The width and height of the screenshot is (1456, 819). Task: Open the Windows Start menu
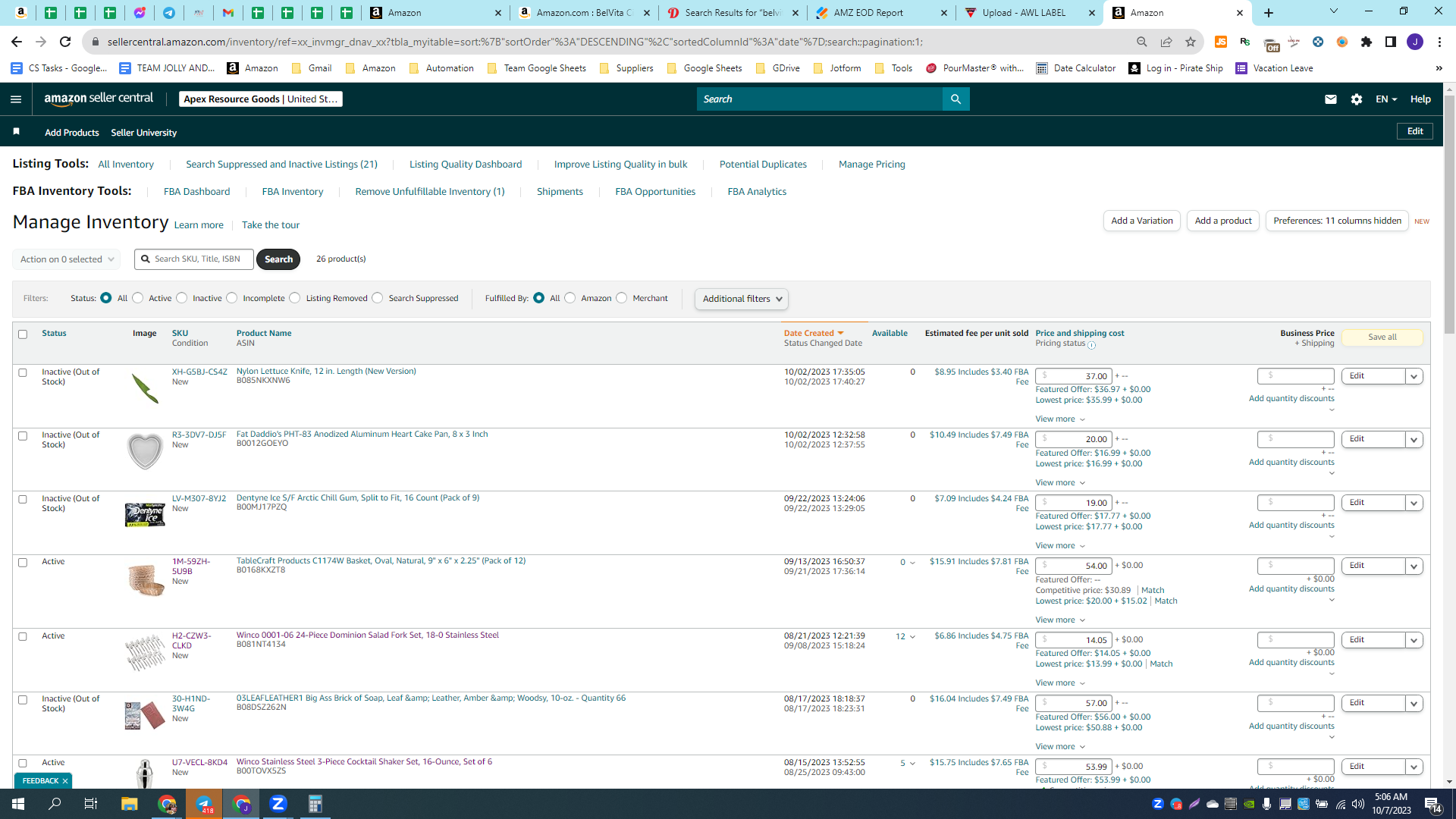pyautogui.click(x=18, y=804)
